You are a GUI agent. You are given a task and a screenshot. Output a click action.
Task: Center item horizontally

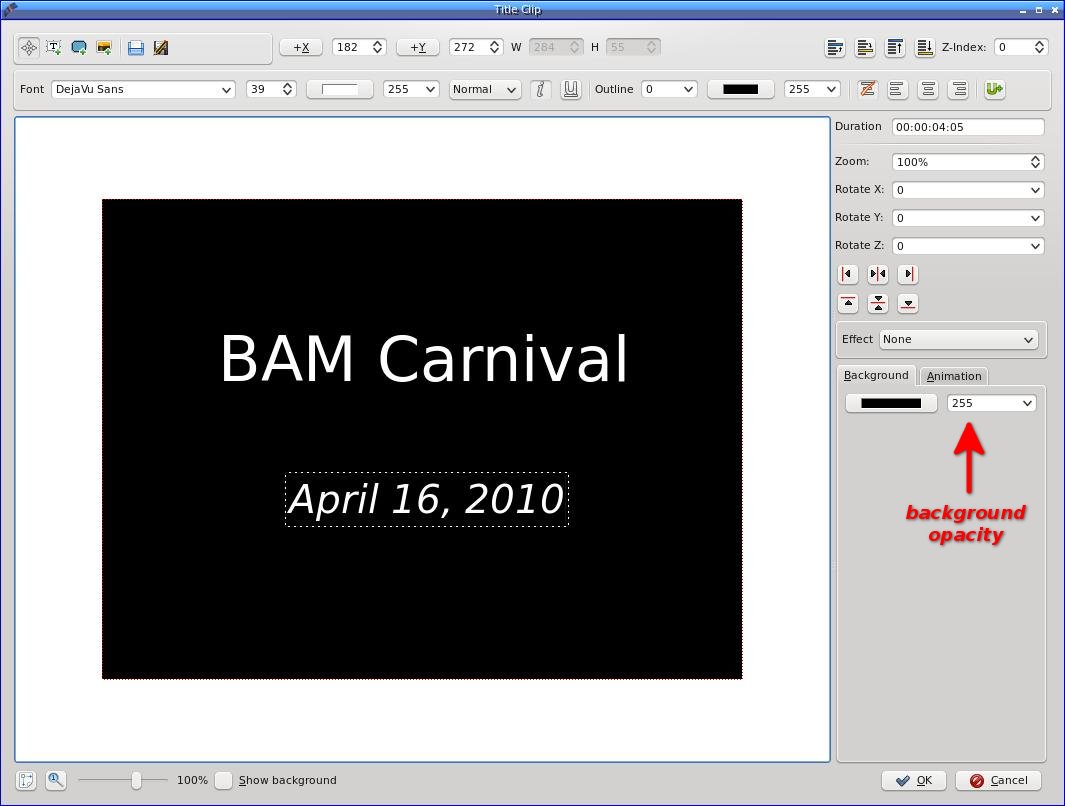click(878, 274)
